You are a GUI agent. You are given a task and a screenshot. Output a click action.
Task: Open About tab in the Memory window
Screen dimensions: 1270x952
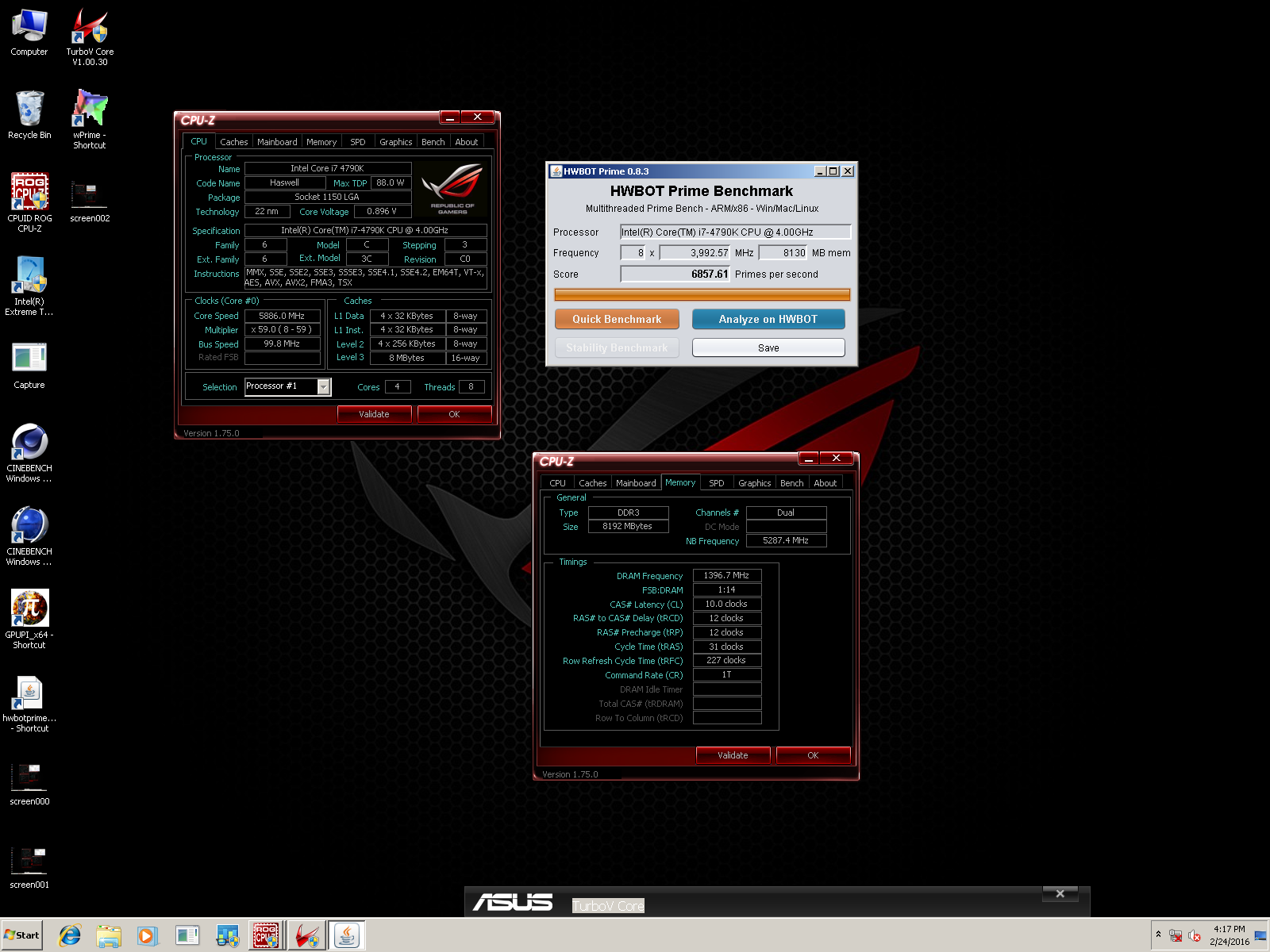[x=825, y=483]
